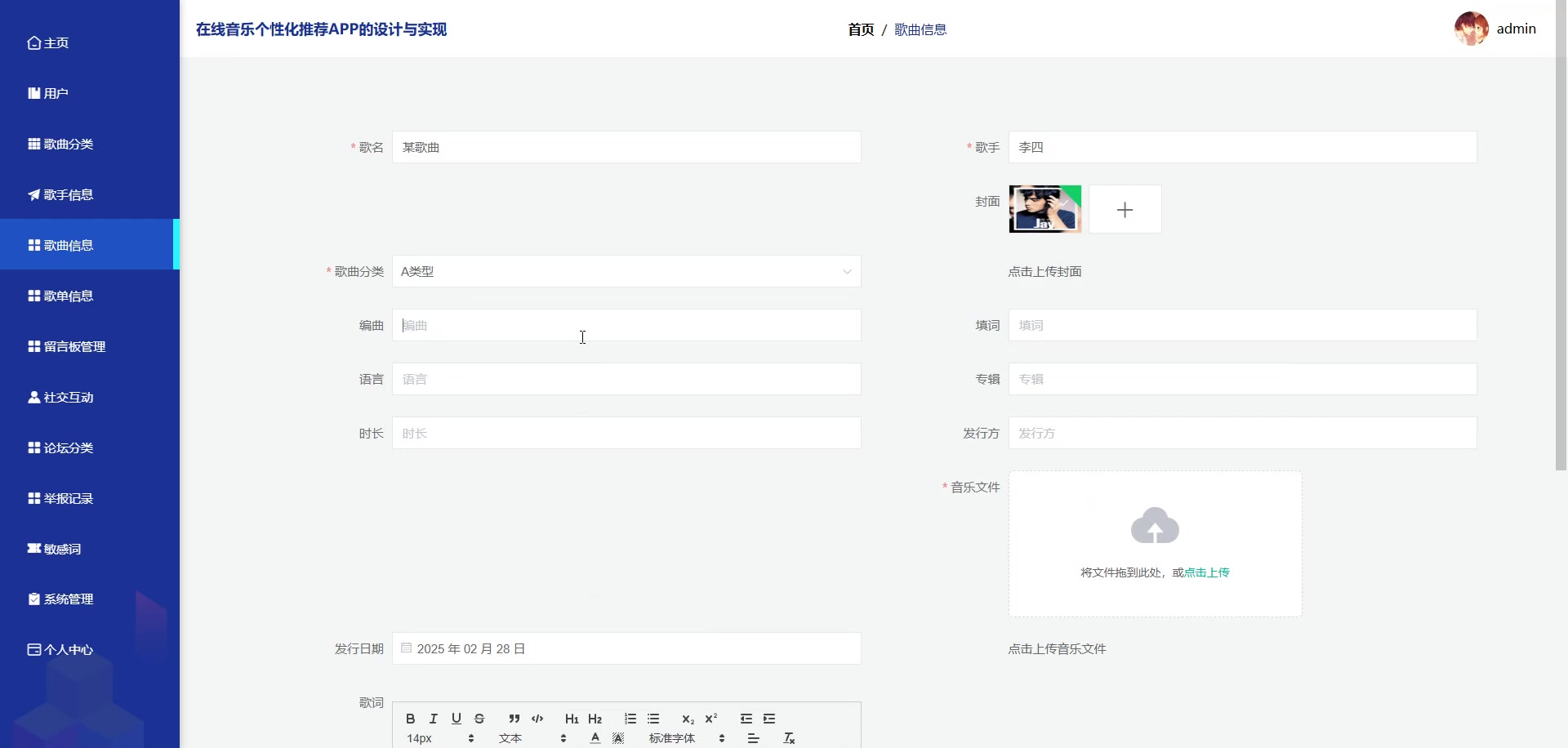Click the uploaded Jay cover thumbnail
1568x748 pixels.
(1045, 209)
